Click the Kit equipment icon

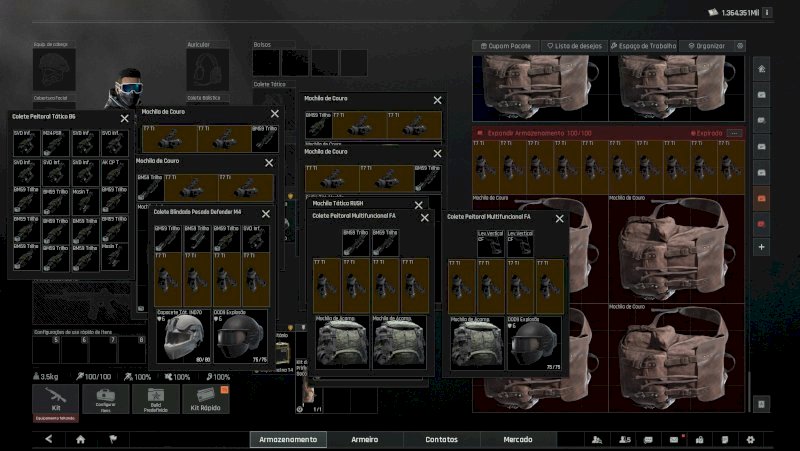55,399
